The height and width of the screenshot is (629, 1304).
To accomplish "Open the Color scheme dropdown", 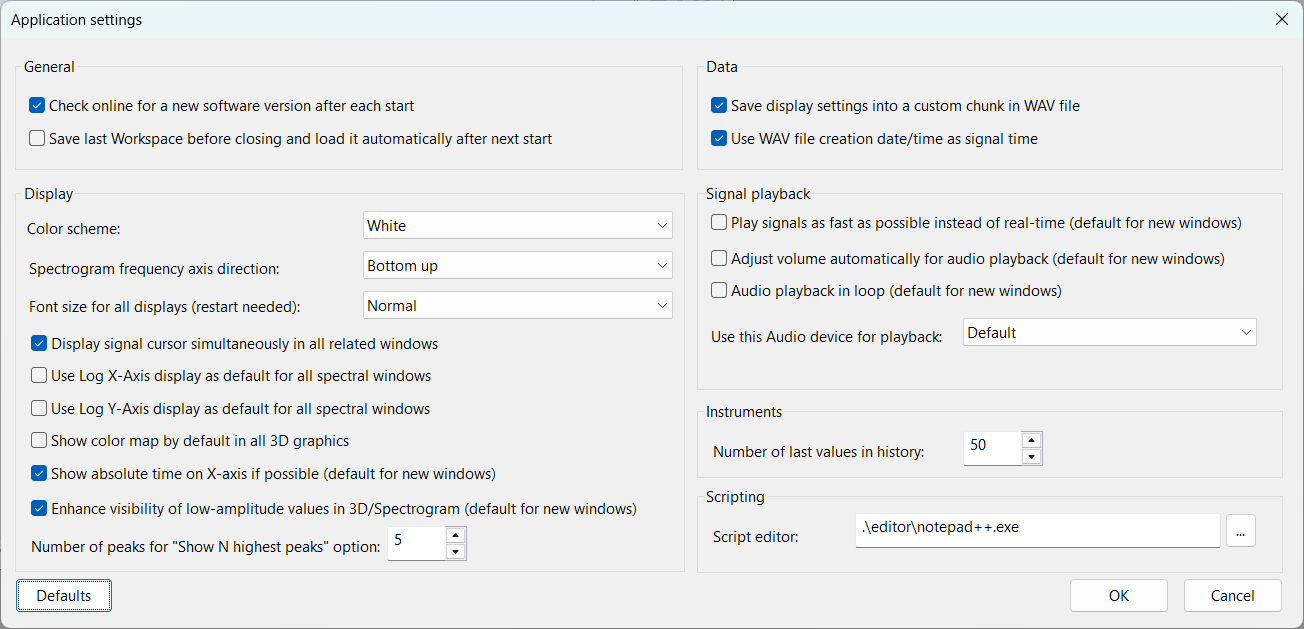I will coord(517,226).
